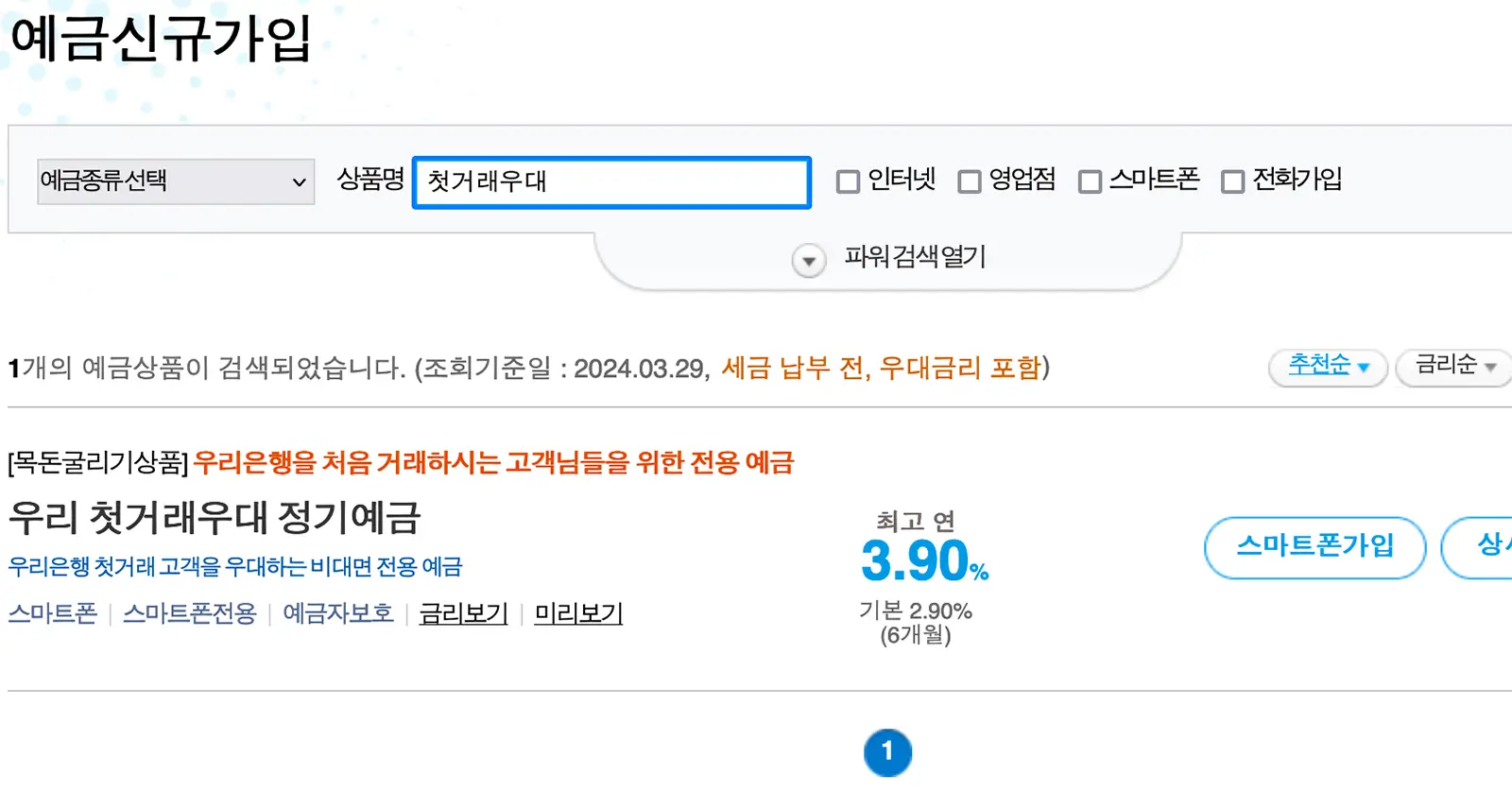Open the 예금종류선택 dropdown
The width and height of the screenshot is (1512, 792).
pyautogui.click(x=175, y=181)
